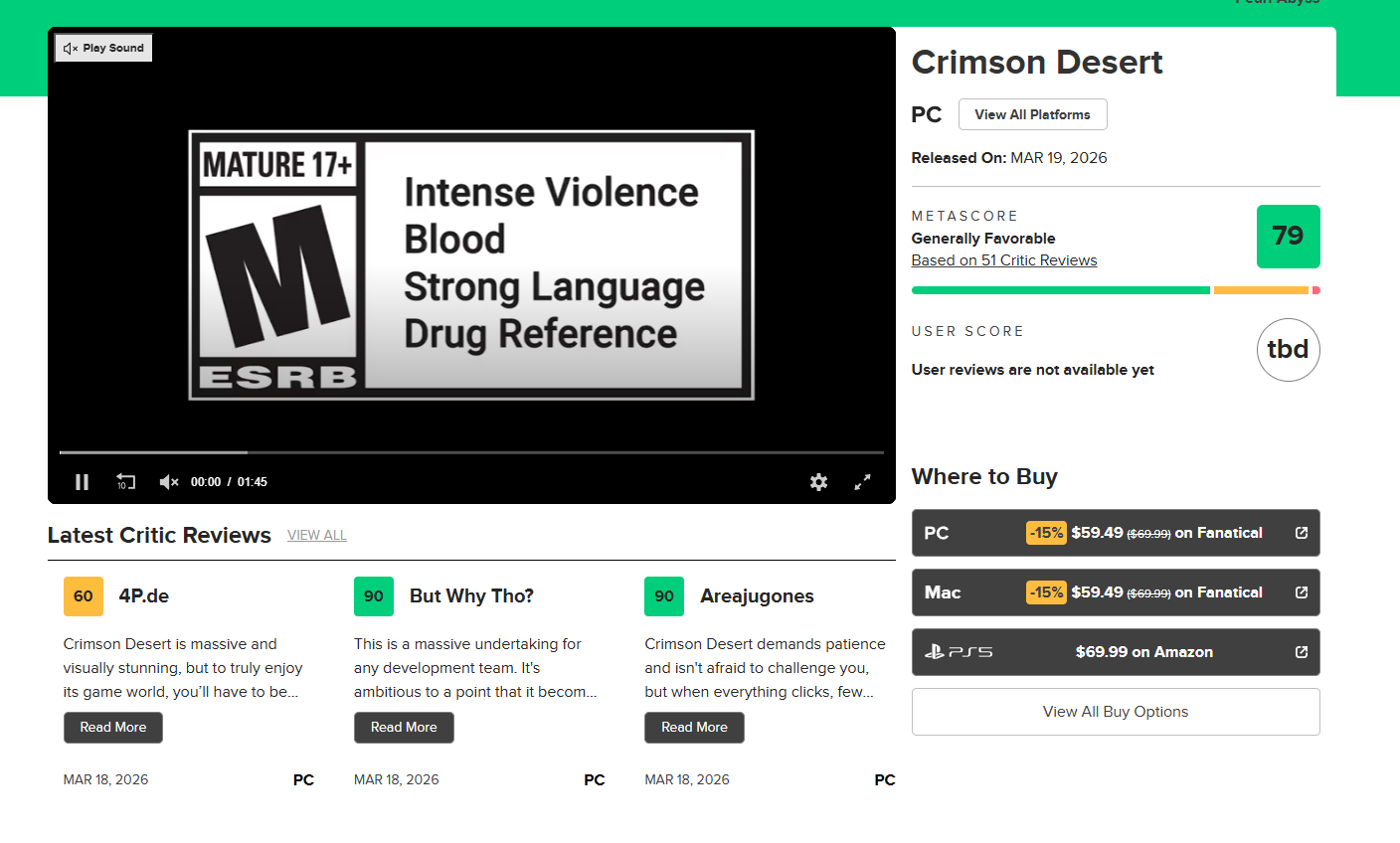Open video settings gear
Viewport: 1400px width, 843px height.
coord(818,482)
